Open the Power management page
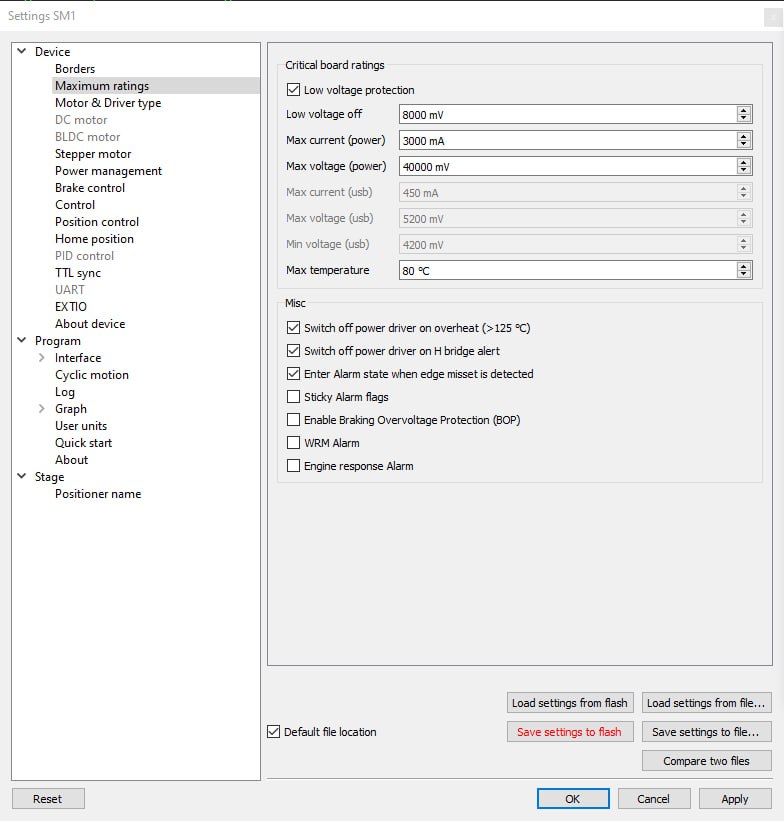Image resolution: width=784 pixels, height=821 pixels. 108,171
